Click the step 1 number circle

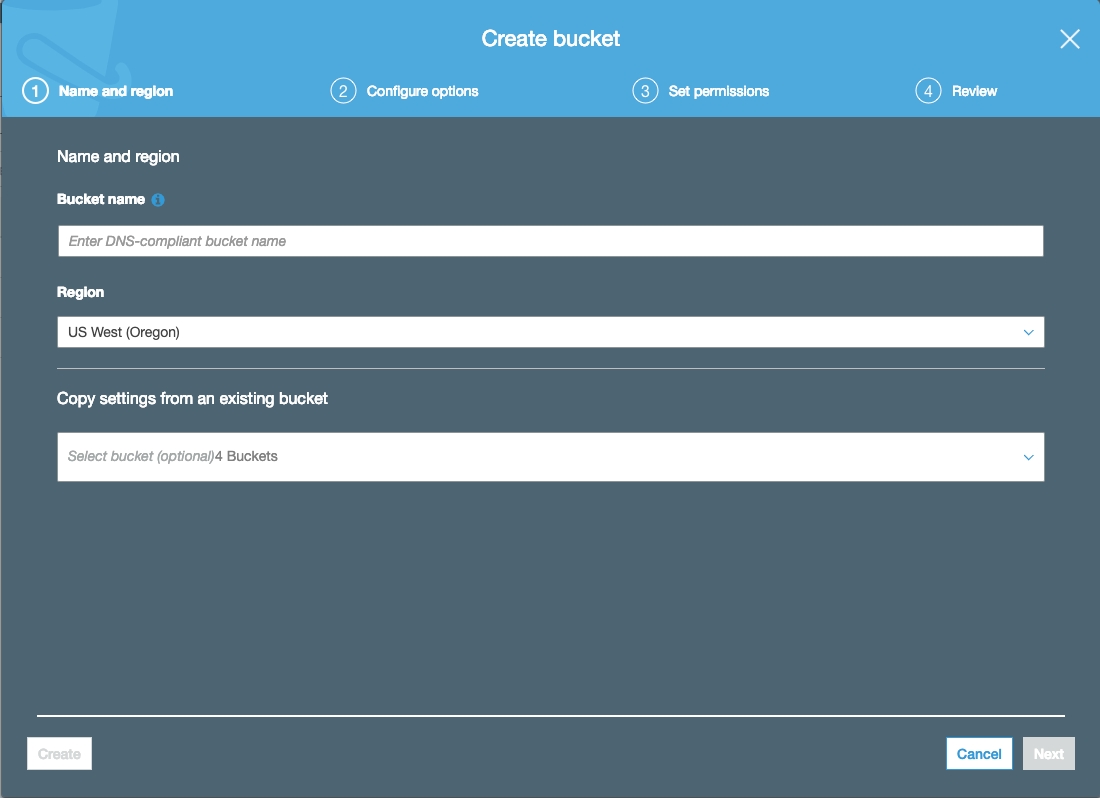pos(35,91)
